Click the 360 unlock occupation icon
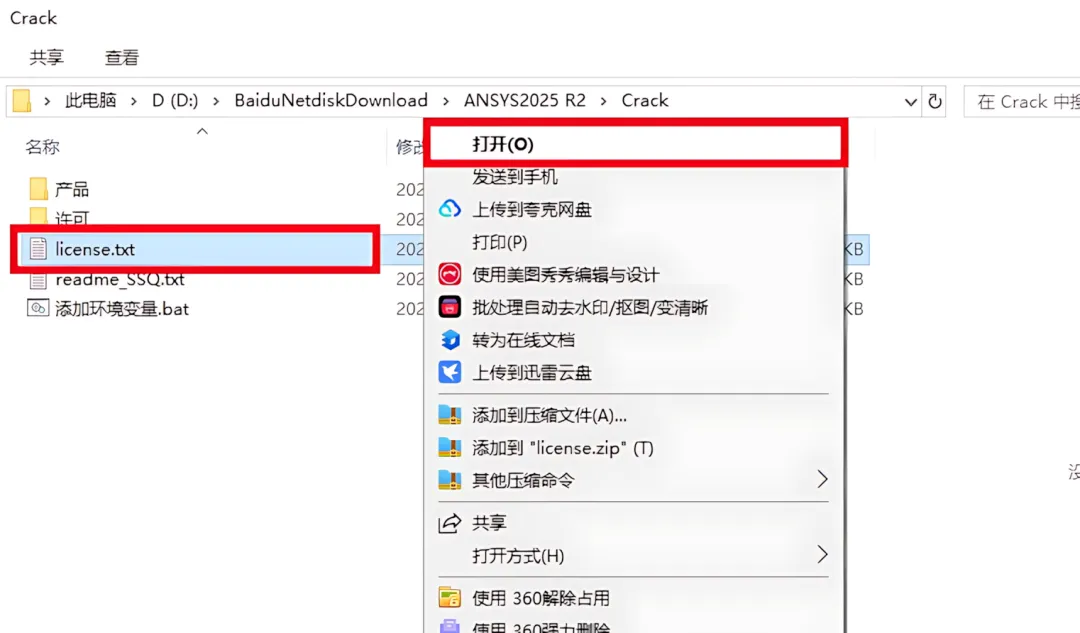The image size is (1080, 633). tap(450, 597)
